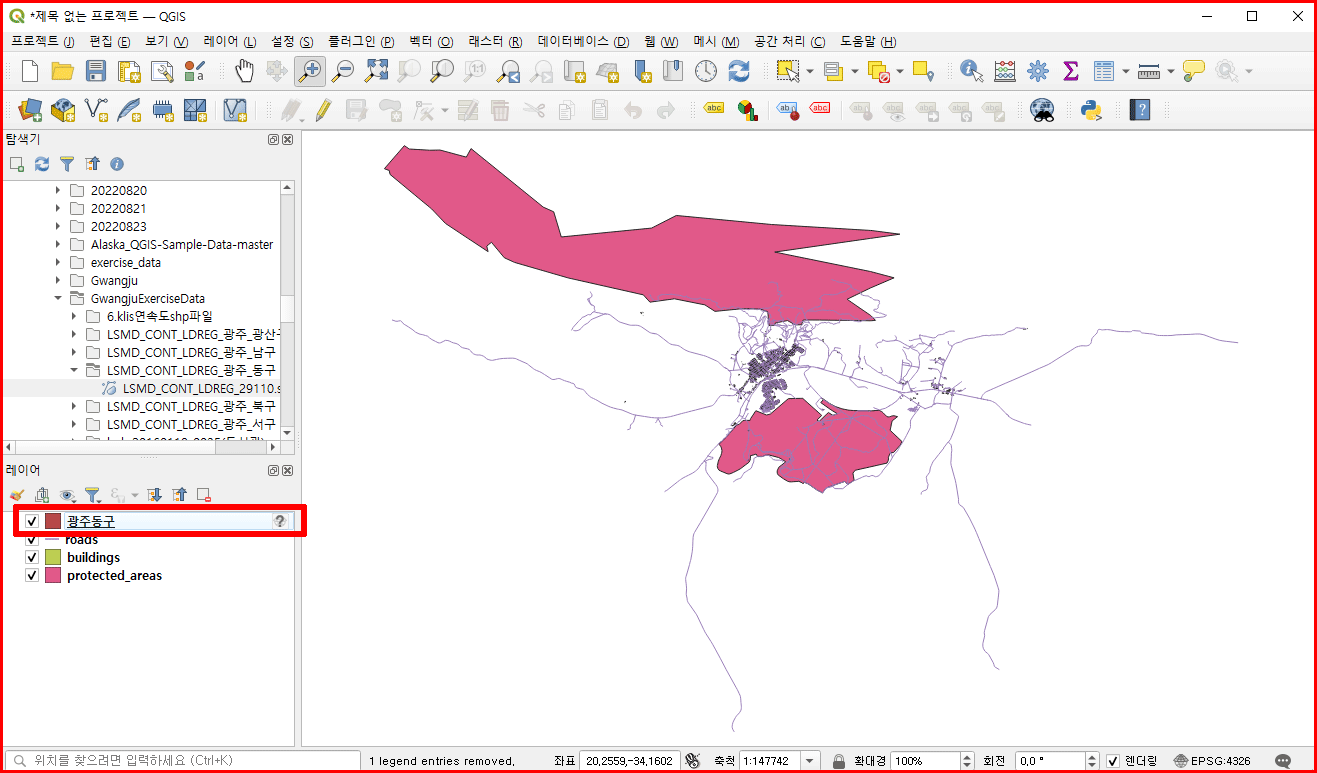Open the log messages speech bubble button
The height and width of the screenshot is (773, 1317).
click(x=1283, y=761)
